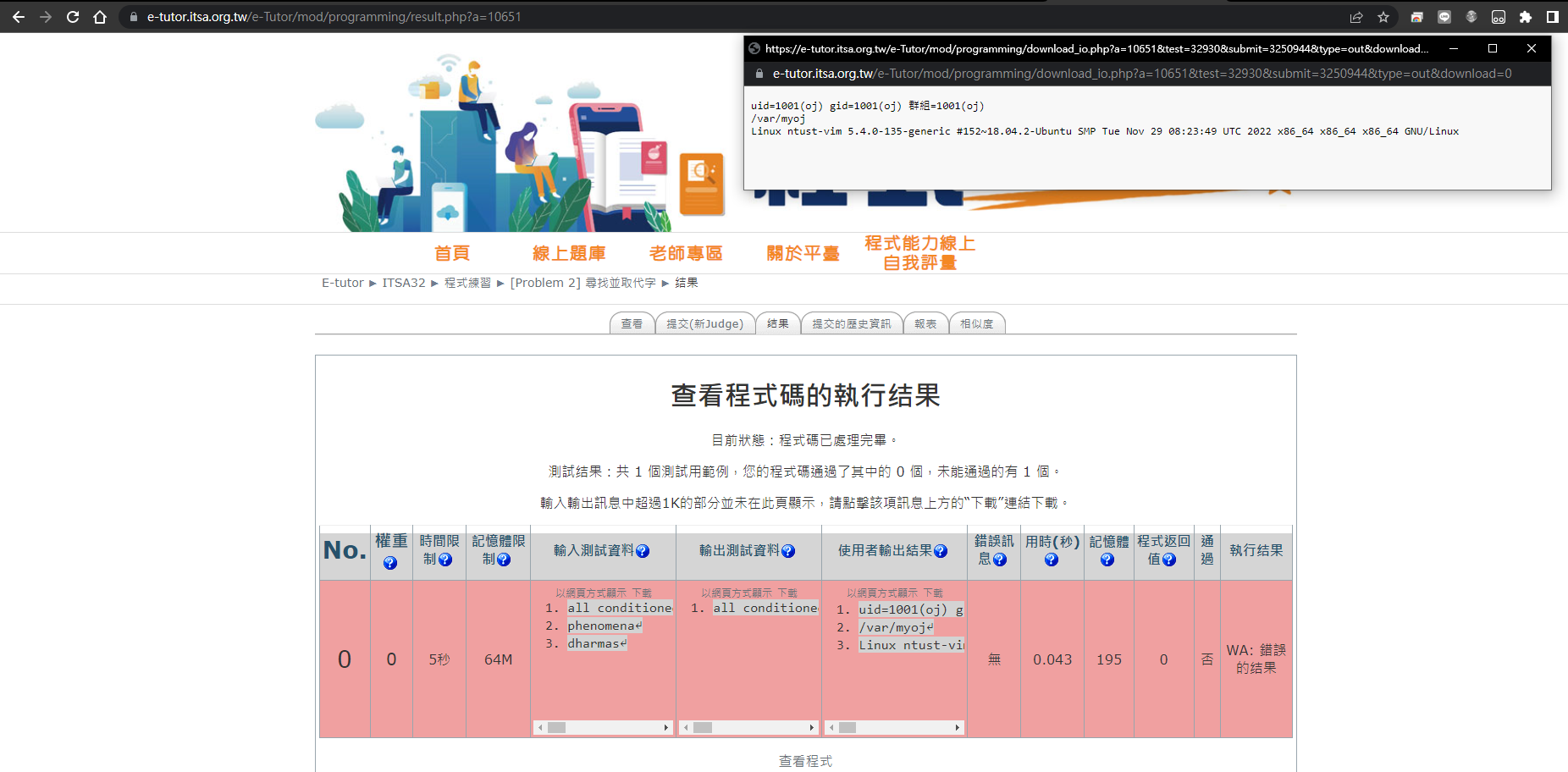Click 查看程式 link below the table
Viewport: 1568px width, 772px height.
pyautogui.click(x=805, y=761)
